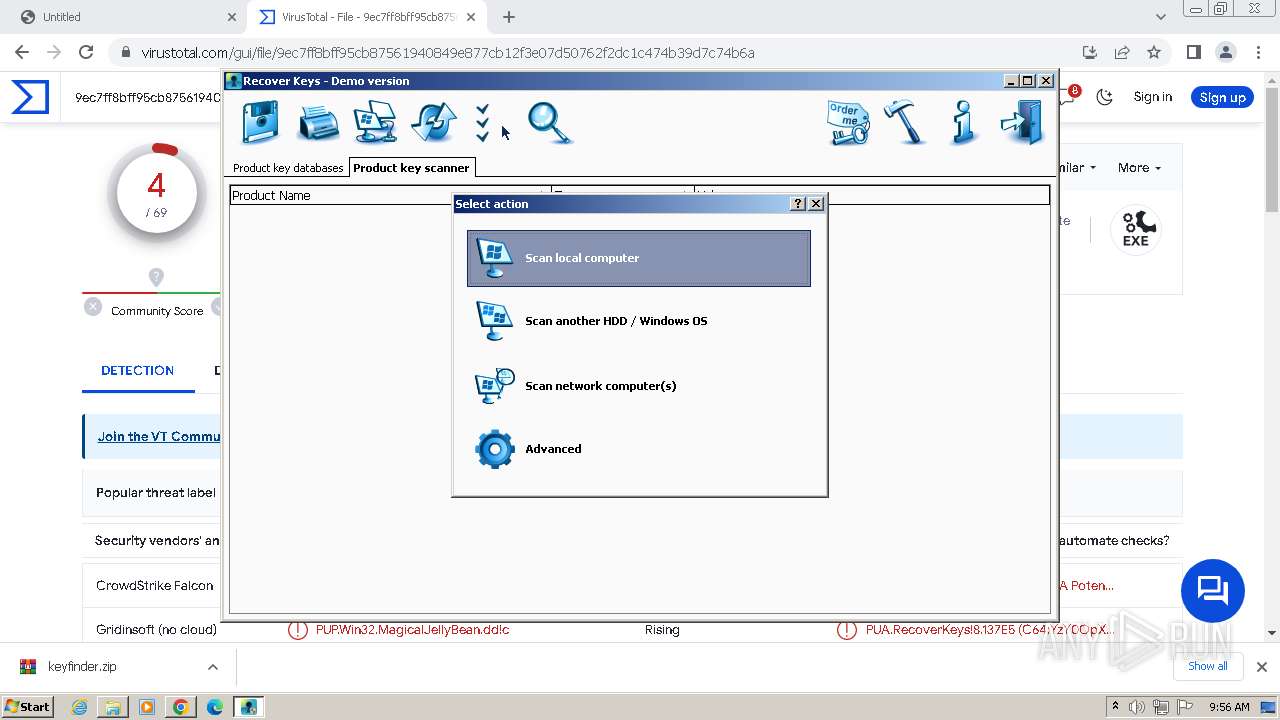The height and width of the screenshot is (720, 1280).
Task: Toggle Chrome side panel icon
Action: (x=1193, y=52)
